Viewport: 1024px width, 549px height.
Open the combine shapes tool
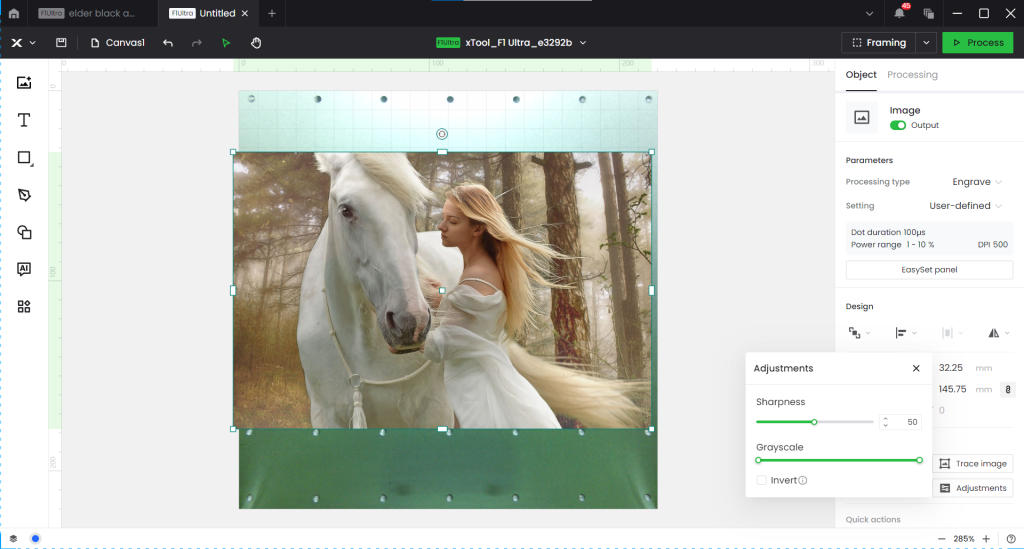[x=24, y=232]
